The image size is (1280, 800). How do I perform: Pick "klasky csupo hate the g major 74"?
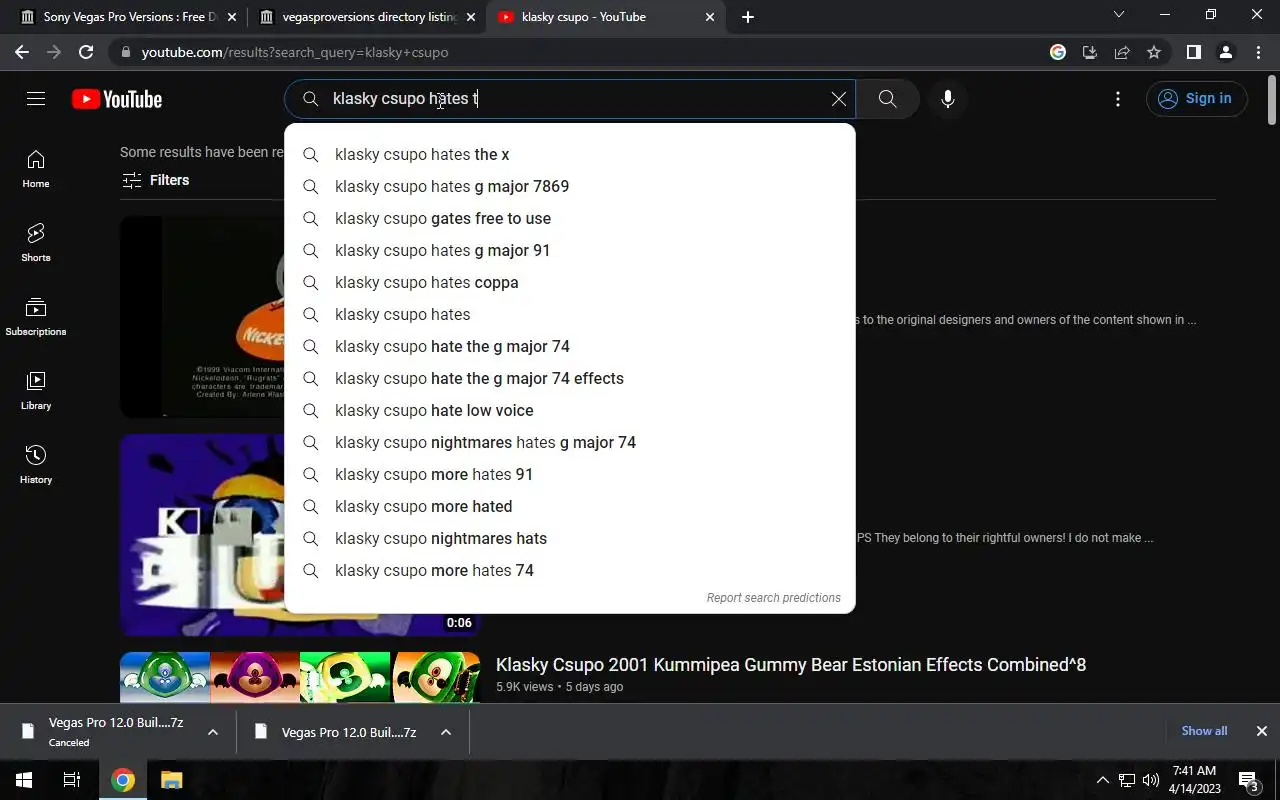[570, 346]
